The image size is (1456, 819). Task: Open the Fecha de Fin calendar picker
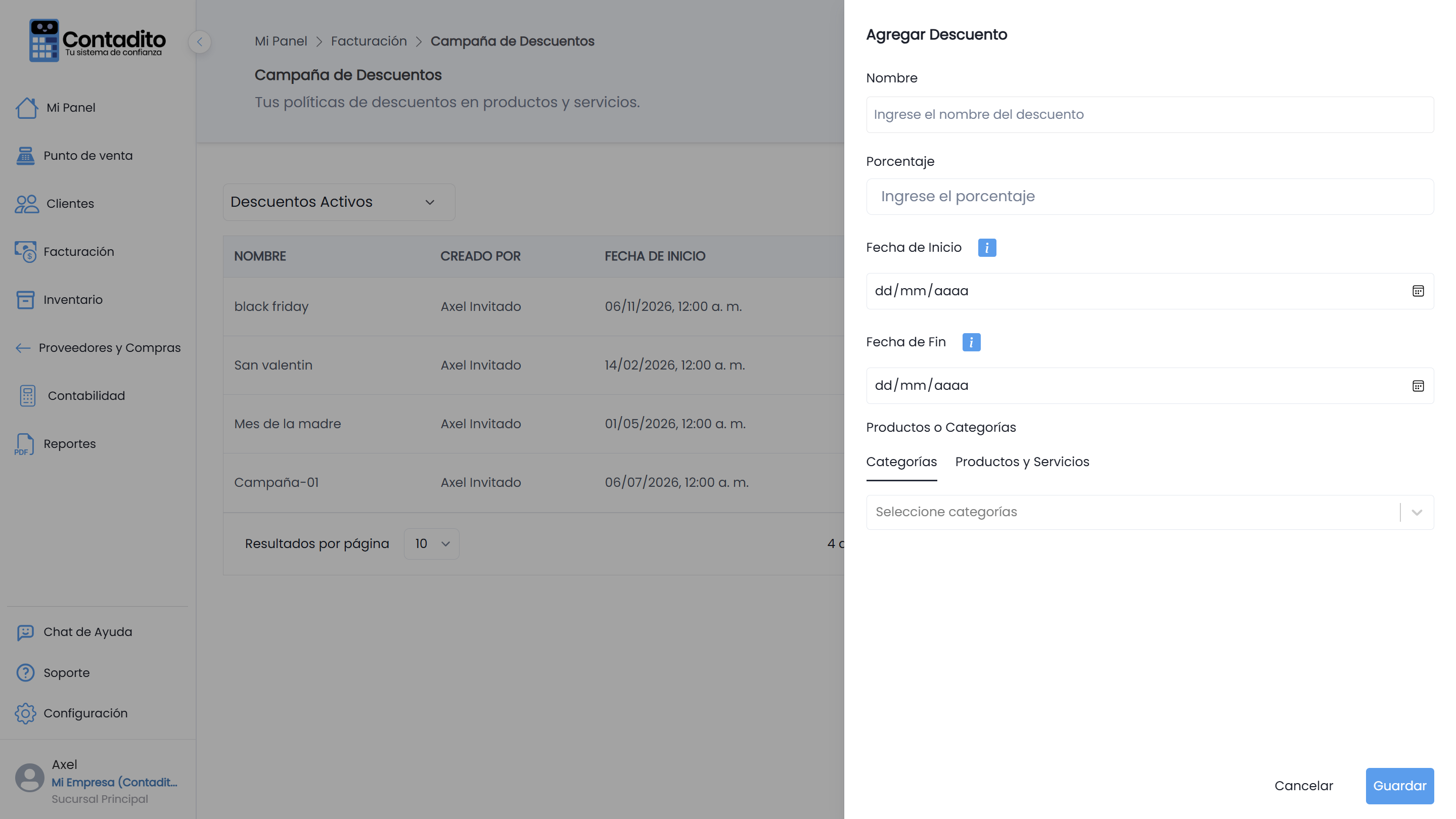pos(1418,386)
